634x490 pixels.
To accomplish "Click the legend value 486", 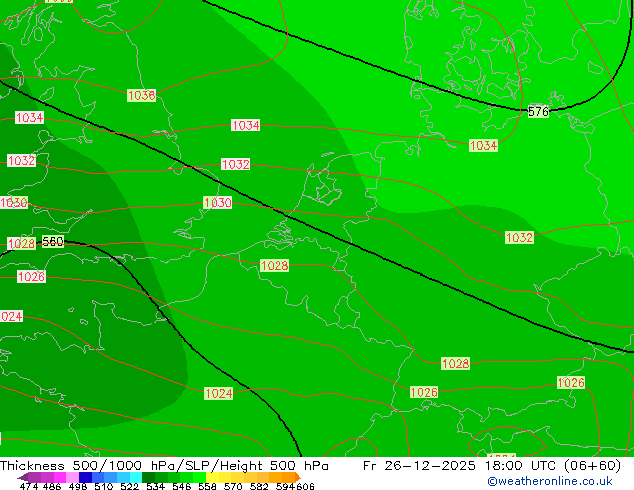I will pyautogui.click(x=52, y=486).
